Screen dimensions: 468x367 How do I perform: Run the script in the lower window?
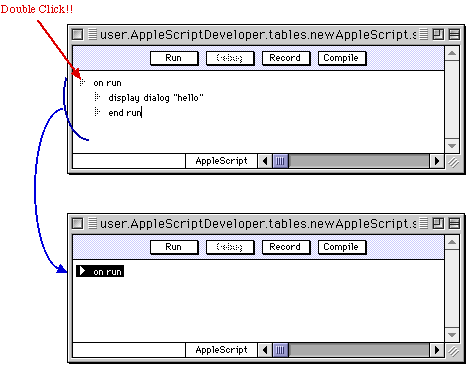(x=174, y=247)
